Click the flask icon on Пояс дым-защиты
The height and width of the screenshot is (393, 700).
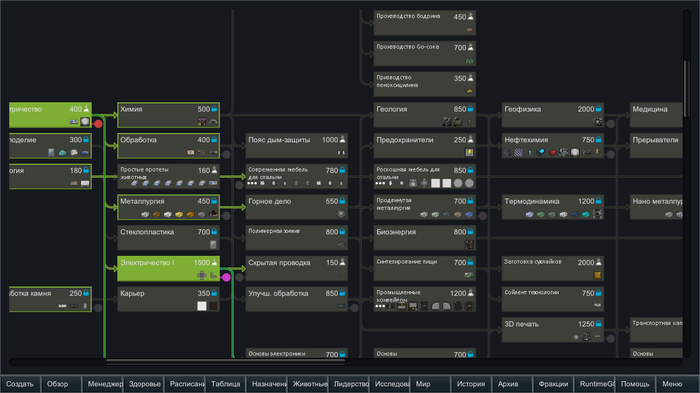click(342, 139)
